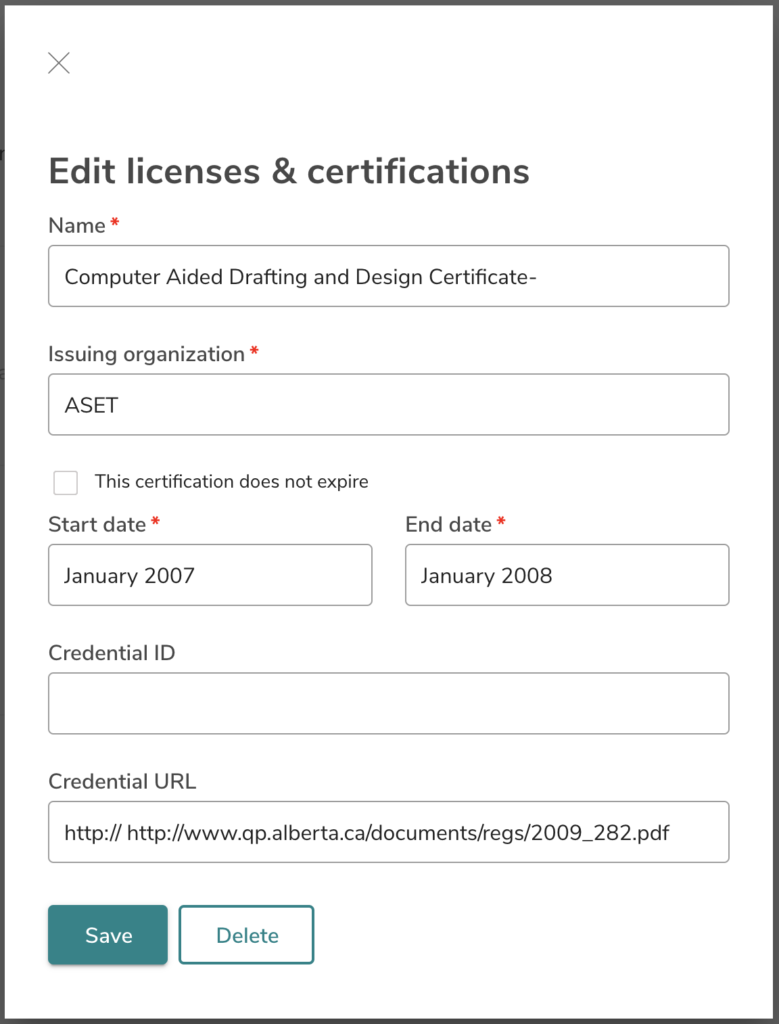The image size is (779, 1024).
Task: Close the edit dialog with the X icon
Action: [x=58, y=63]
